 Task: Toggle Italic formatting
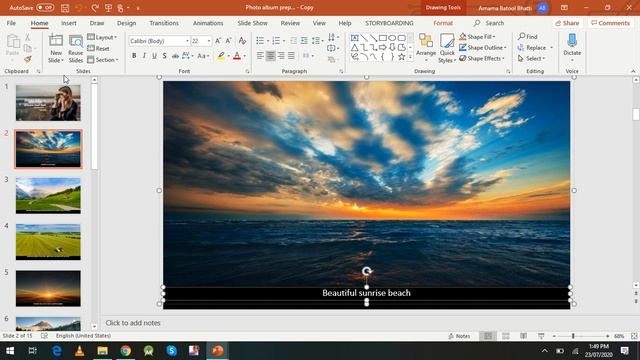(x=144, y=56)
